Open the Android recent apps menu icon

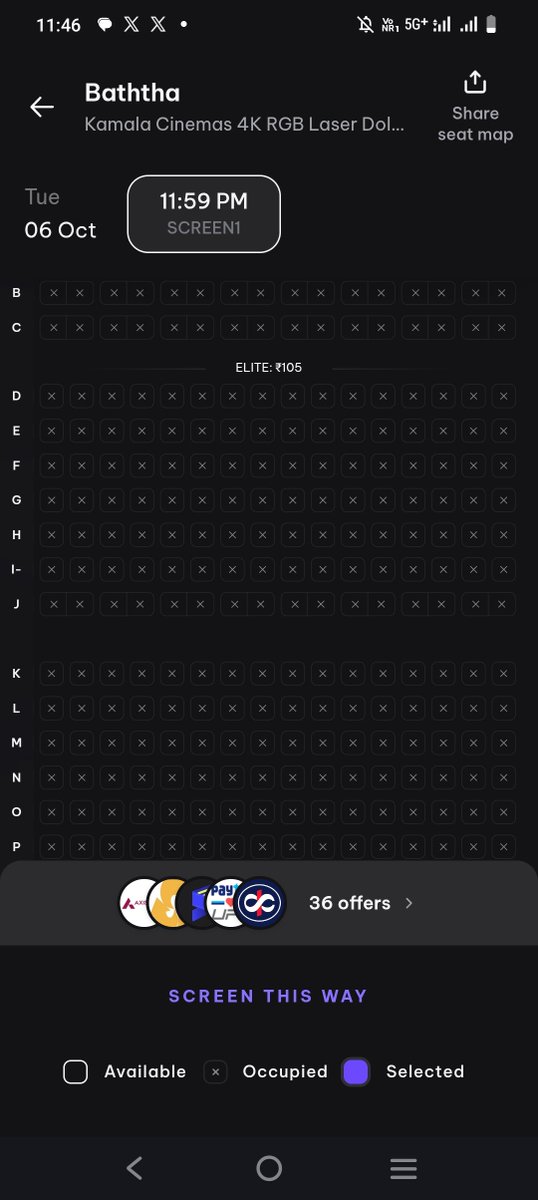click(x=403, y=1167)
